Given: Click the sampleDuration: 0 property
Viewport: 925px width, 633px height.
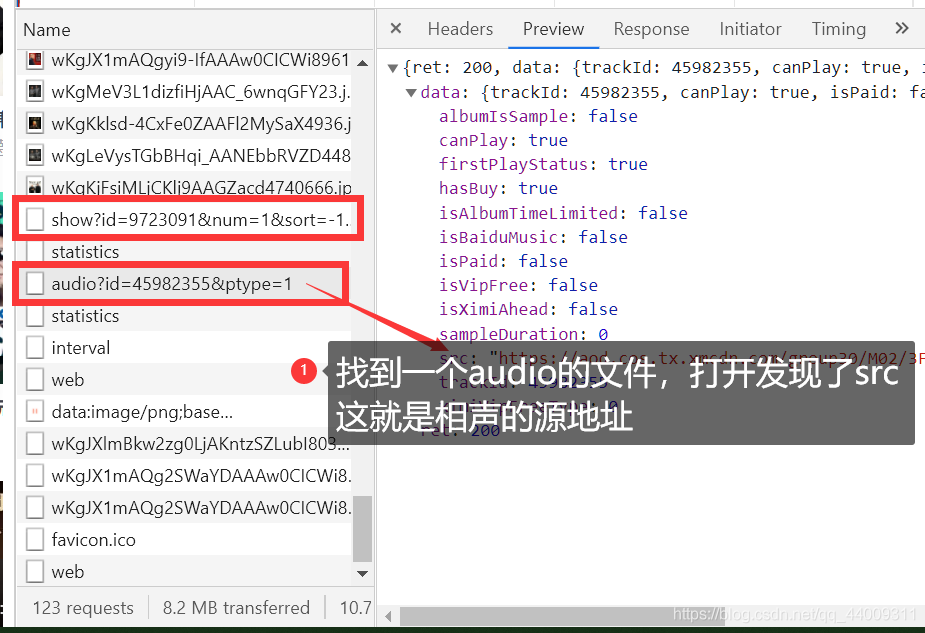Looking at the screenshot, I should (x=523, y=334).
